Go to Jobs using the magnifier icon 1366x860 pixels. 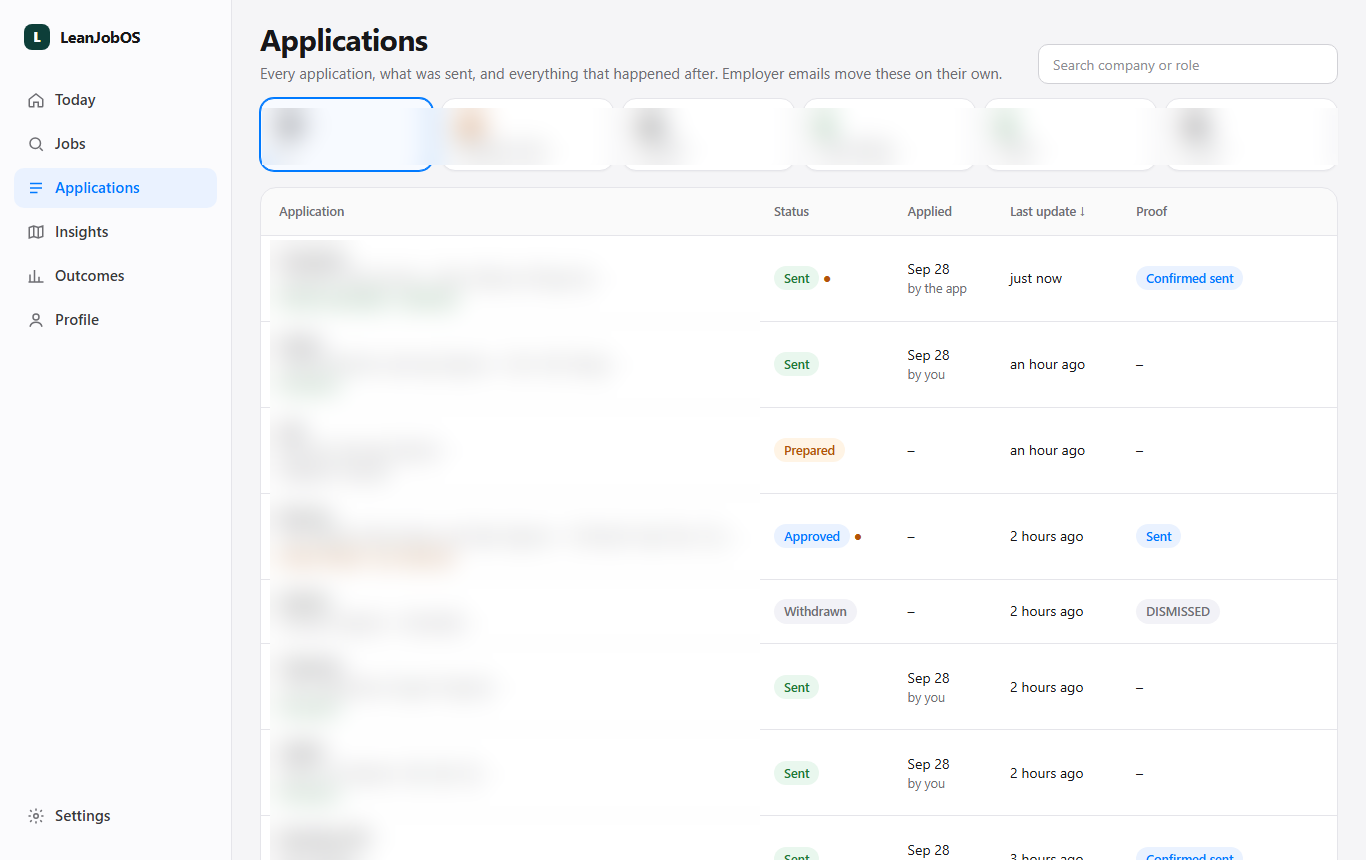click(x=36, y=144)
